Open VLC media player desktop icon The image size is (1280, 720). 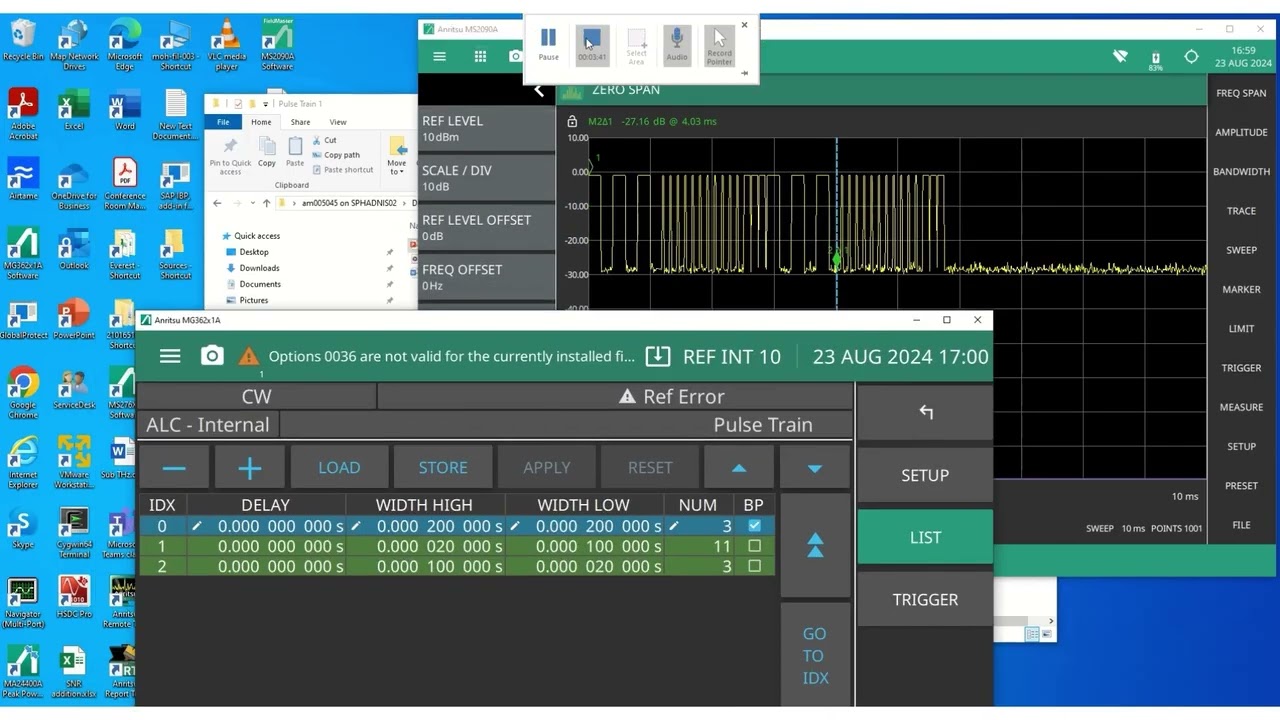[x=227, y=45]
